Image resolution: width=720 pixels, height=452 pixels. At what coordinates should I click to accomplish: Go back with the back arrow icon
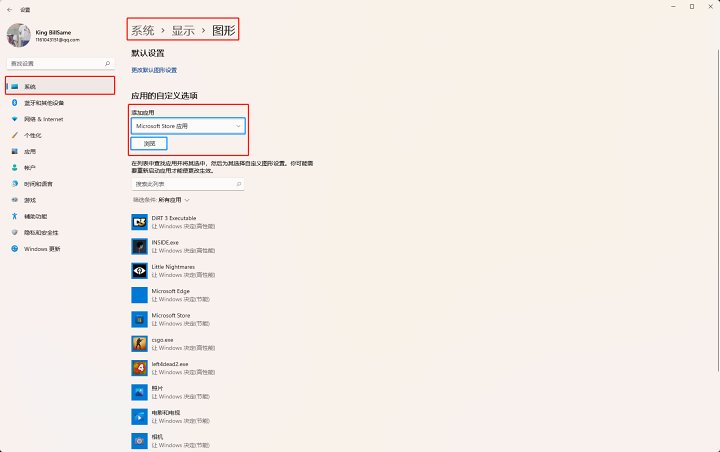[10, 10]
